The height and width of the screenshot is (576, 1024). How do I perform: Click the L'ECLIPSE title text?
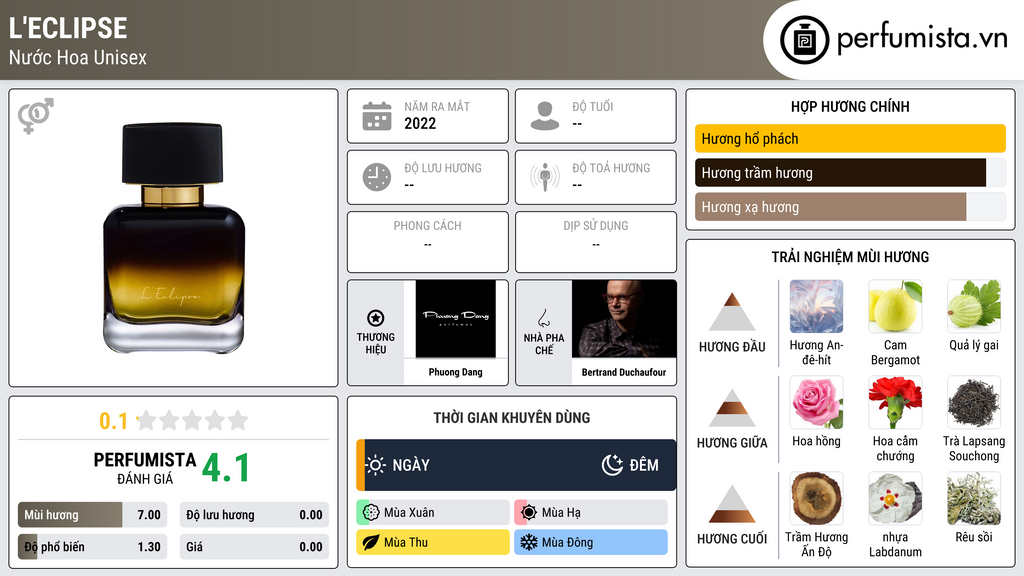click(x=68, y=28)
